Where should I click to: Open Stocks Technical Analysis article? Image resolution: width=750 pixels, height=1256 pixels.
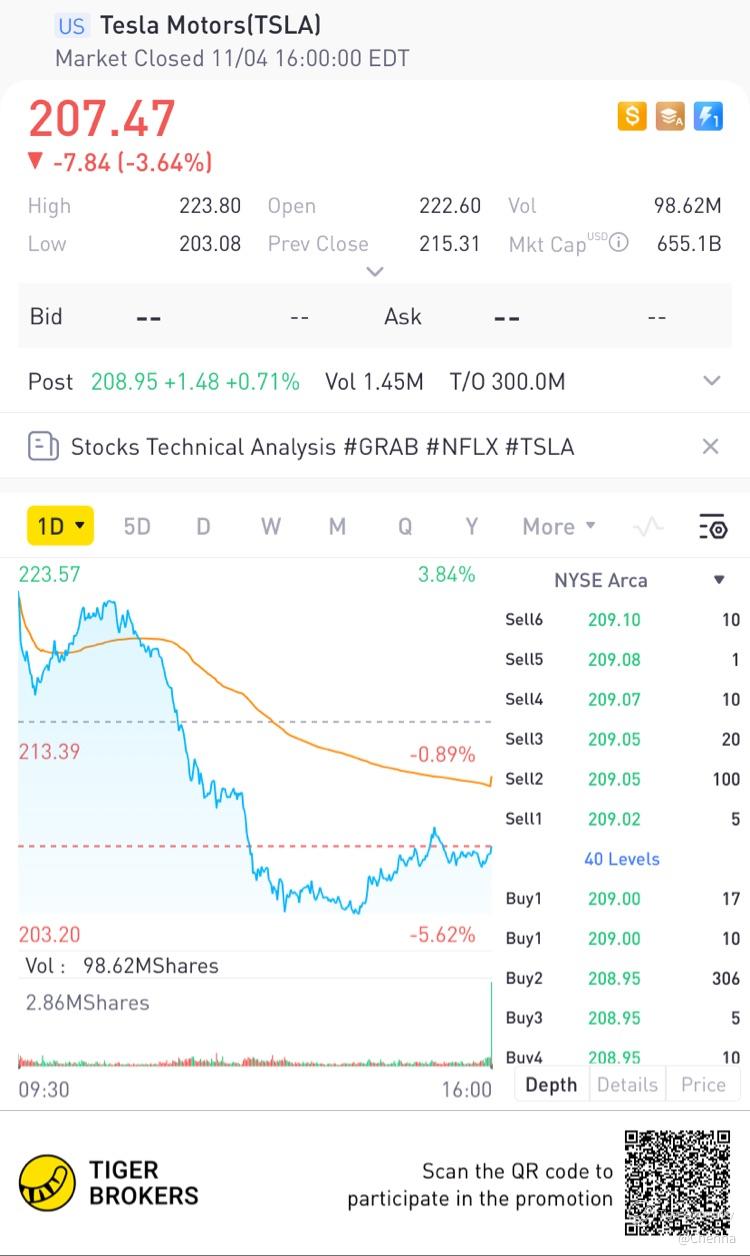[x=322, y=446]
